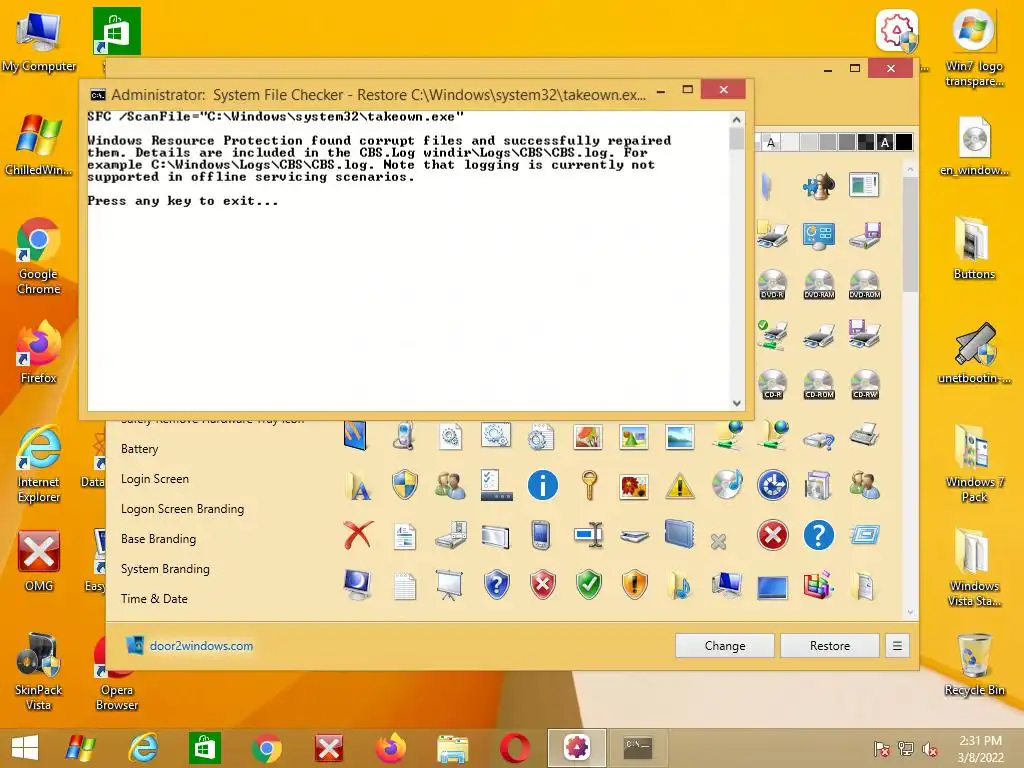Select the Base Branding category
Image resolution: width=1024 pixels, height=768 pixels.
click(158, 539)
